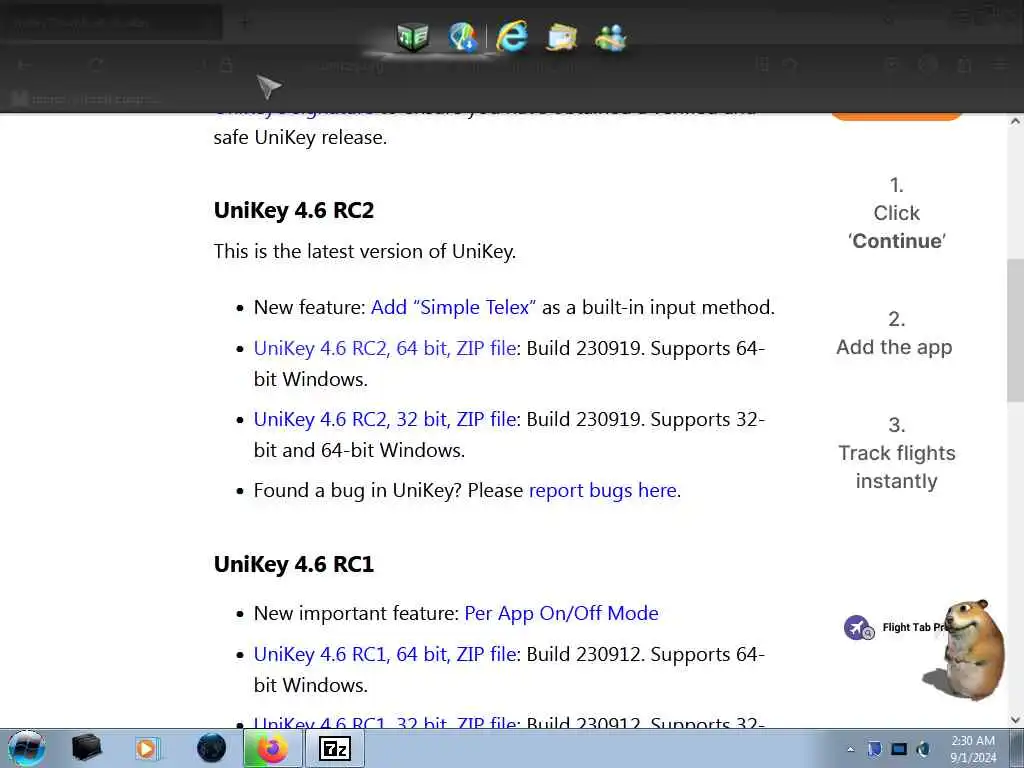Click the vertical scrollbar thumb
This screenshot has height=768, width=1024.
(1015, 330)
